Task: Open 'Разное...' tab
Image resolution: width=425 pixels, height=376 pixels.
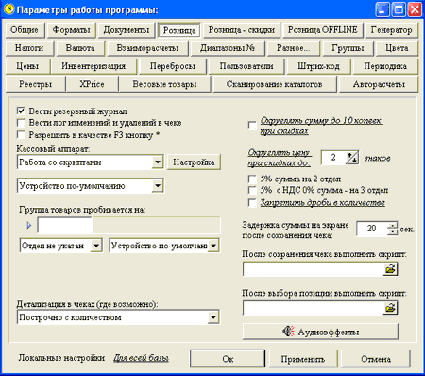Action: (x=293, y=48)
